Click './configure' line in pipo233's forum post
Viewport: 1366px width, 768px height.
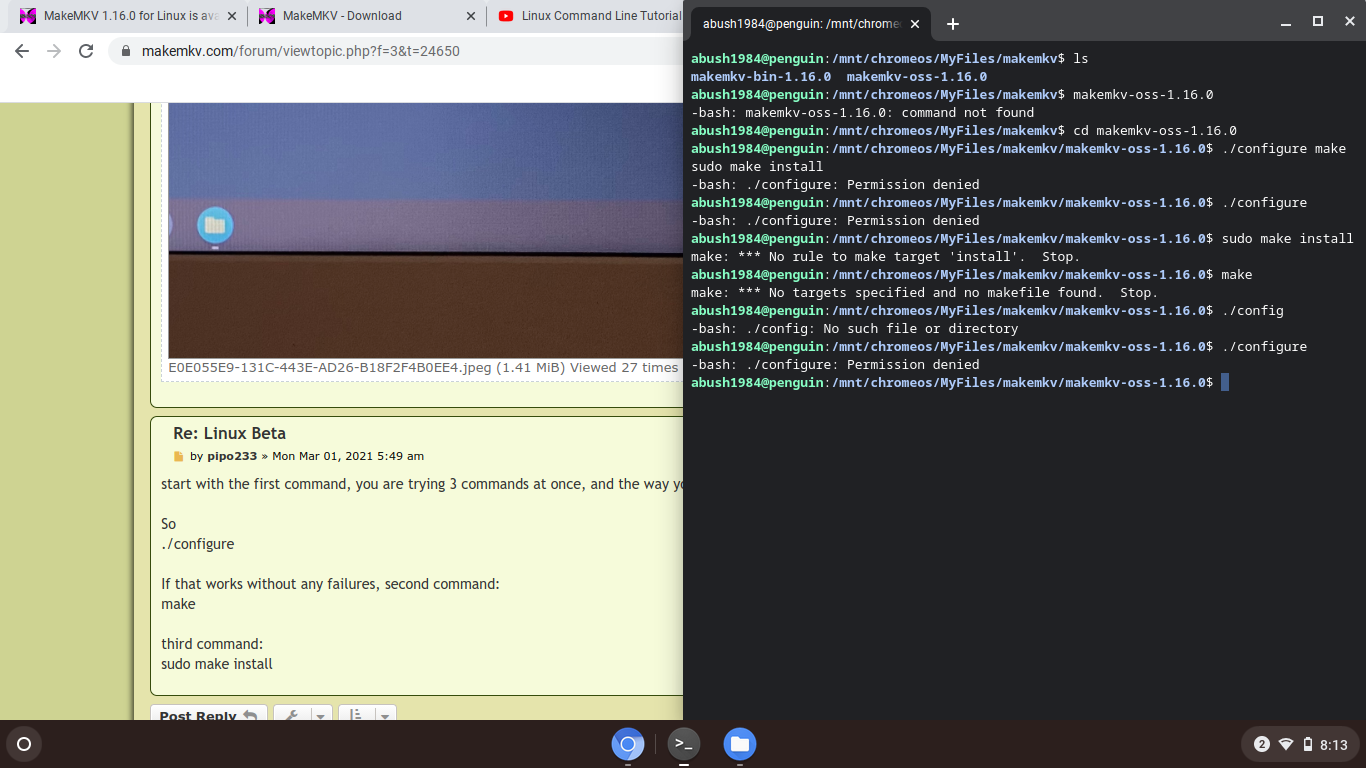coord(198,544)
